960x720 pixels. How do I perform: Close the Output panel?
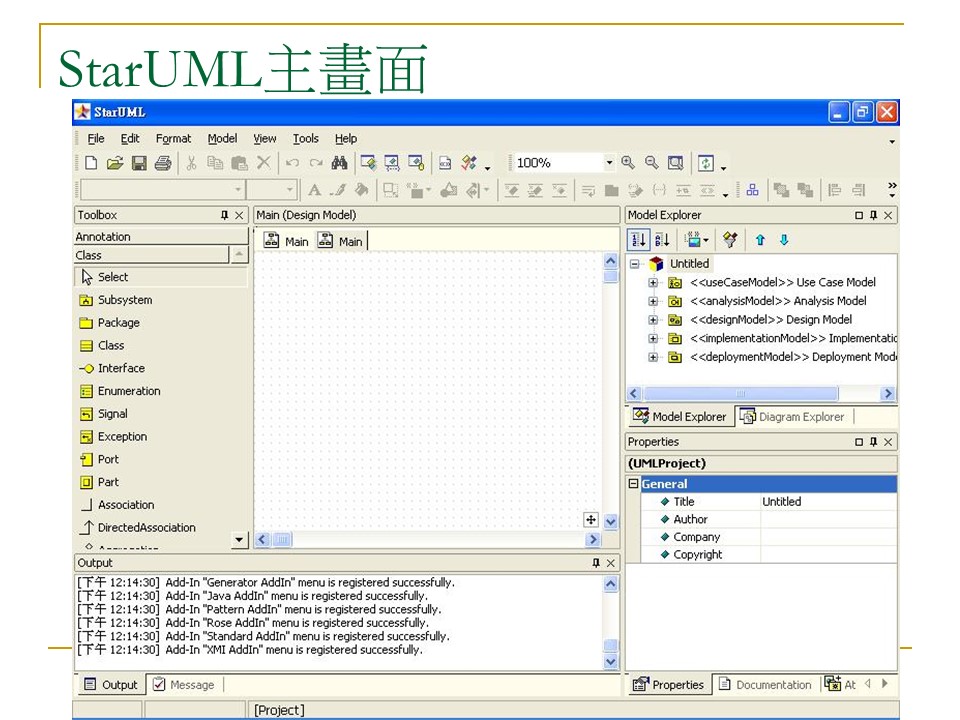(610, 563)
